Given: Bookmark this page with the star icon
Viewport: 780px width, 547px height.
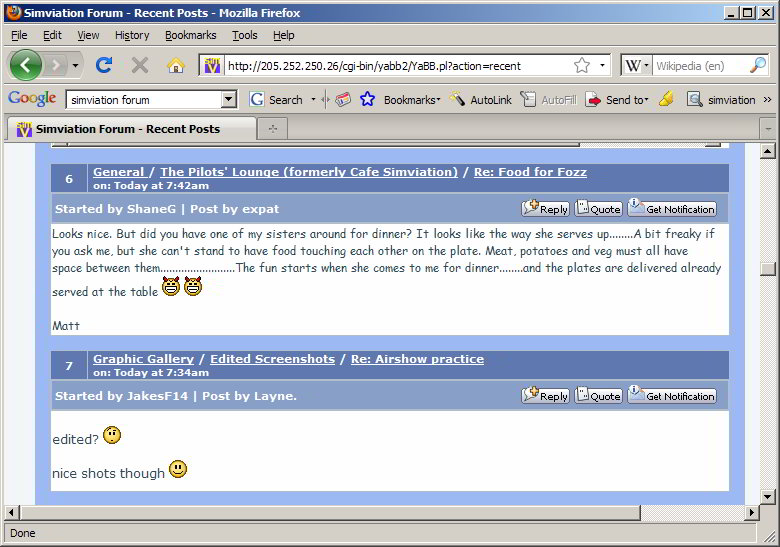Looking at the screenshot, I should [581, 65].
